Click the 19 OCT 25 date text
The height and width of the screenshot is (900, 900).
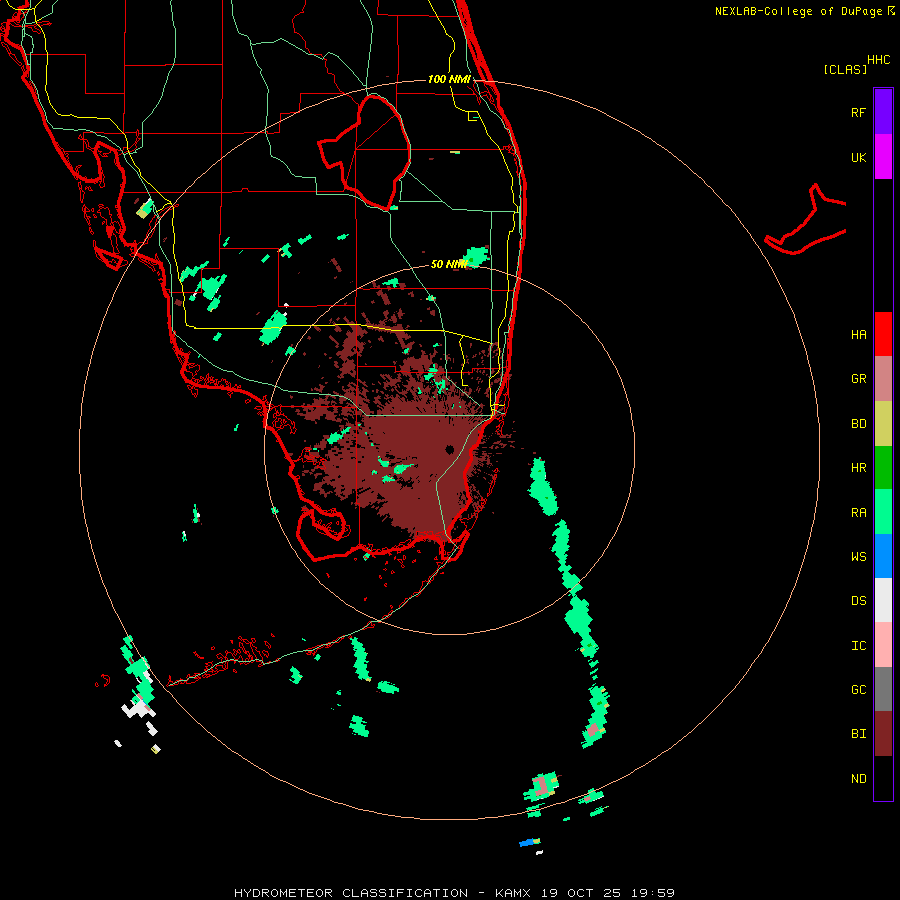580,893
